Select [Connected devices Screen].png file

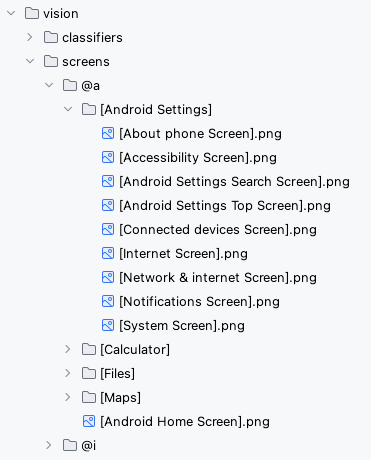[x=218, y=230]
